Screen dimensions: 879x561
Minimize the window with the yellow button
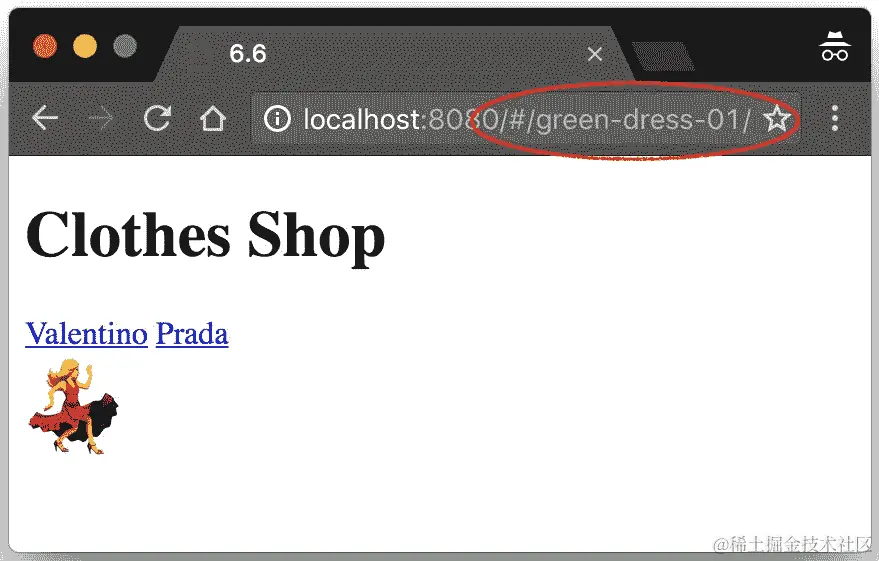pyautogui.click(x=85, y=46)
